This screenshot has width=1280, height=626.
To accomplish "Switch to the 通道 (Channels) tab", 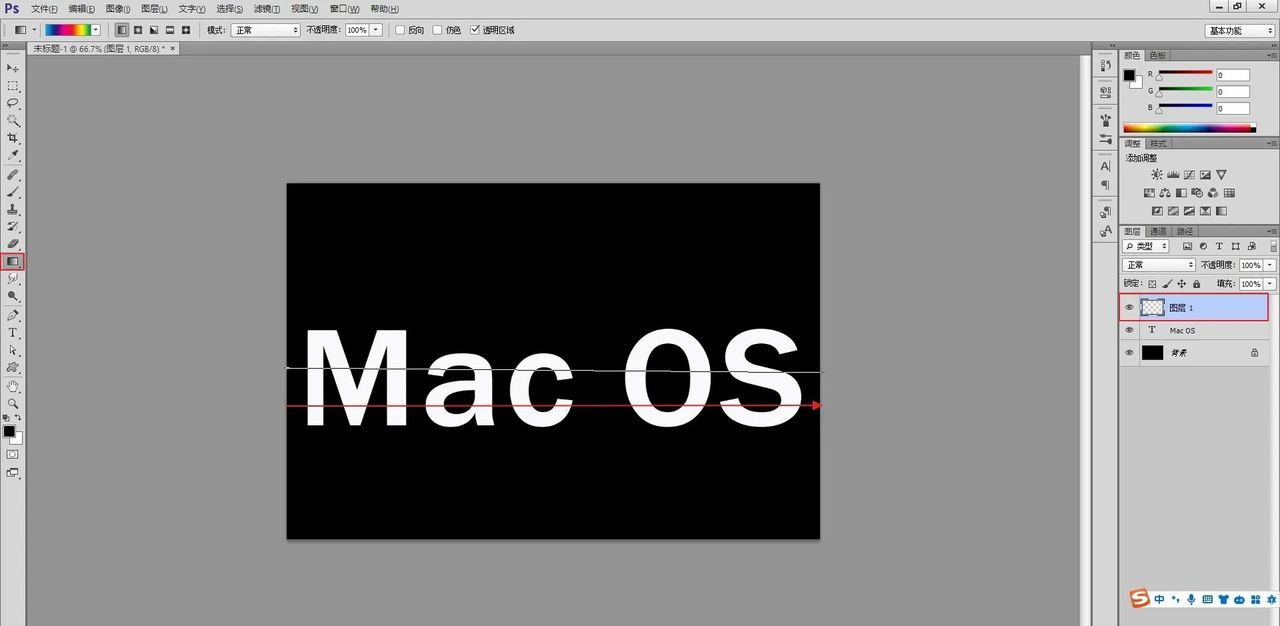I will click(x=1157, y=231).
